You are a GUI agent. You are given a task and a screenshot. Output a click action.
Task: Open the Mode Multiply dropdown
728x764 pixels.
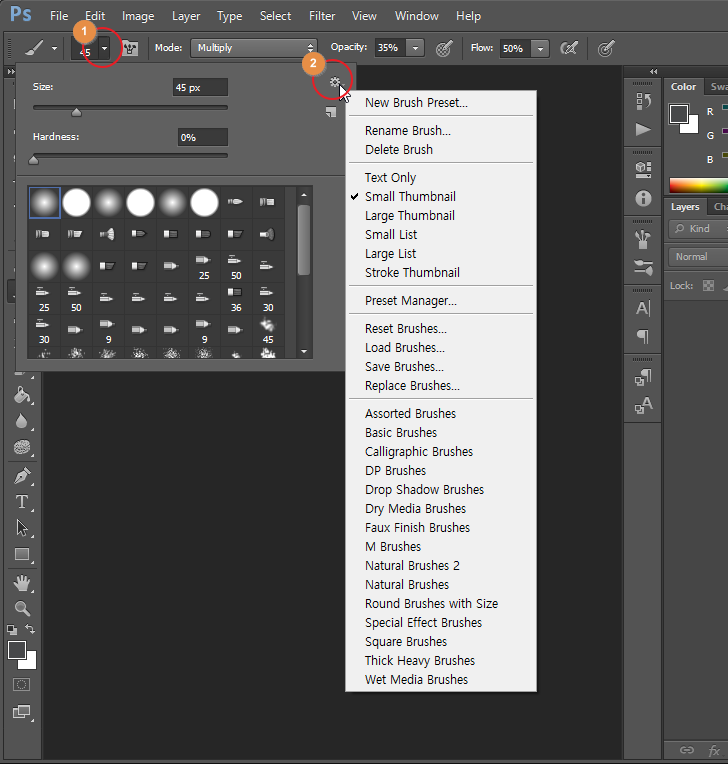click(x=253, y=48)
